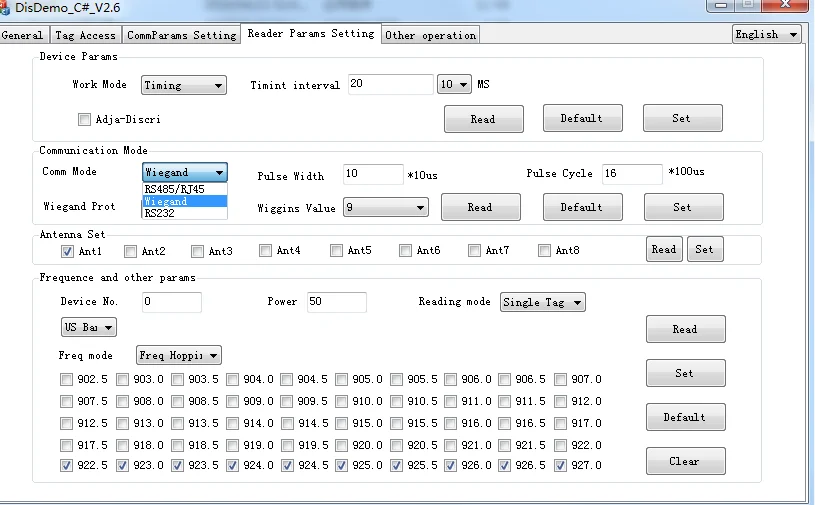Uncheck the 926.0 frequency checkbox
Viewport: 815px width, 505px height.
point(450,466)
